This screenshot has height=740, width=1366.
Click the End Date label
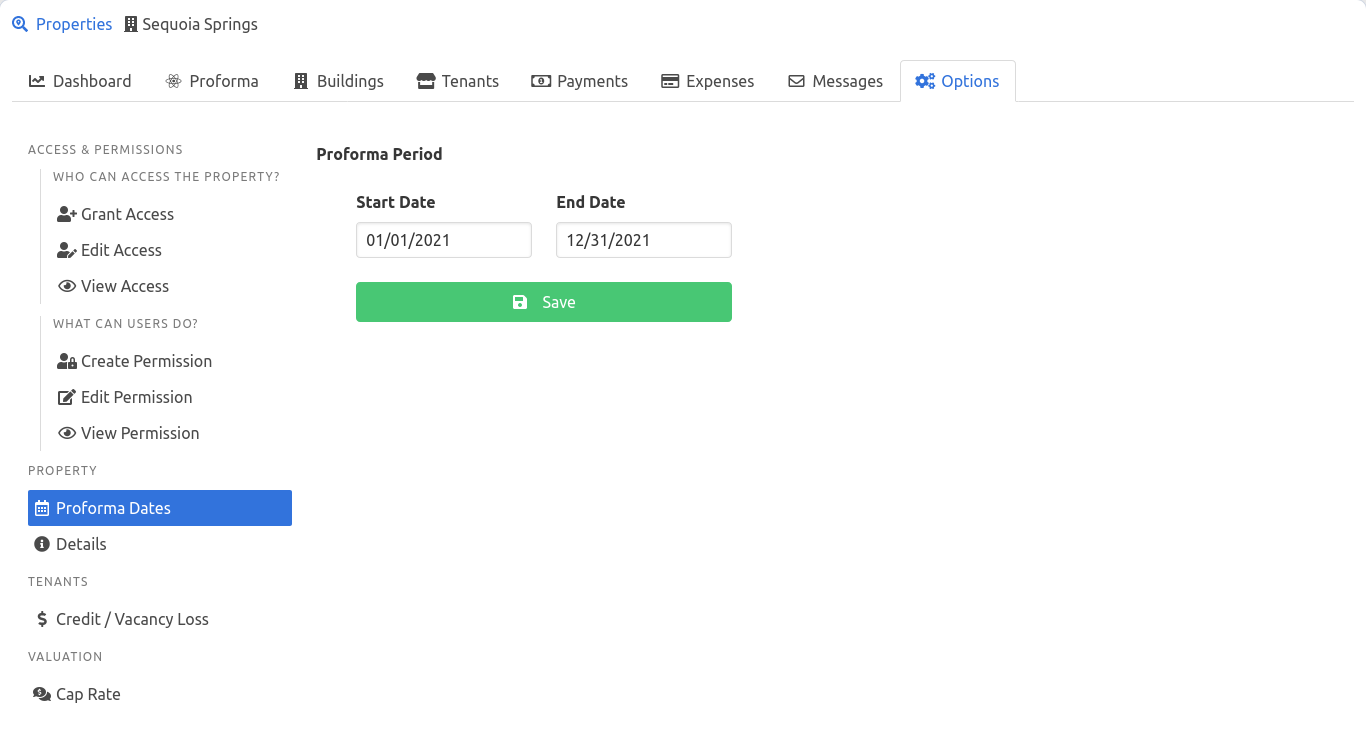pos(591,202)
